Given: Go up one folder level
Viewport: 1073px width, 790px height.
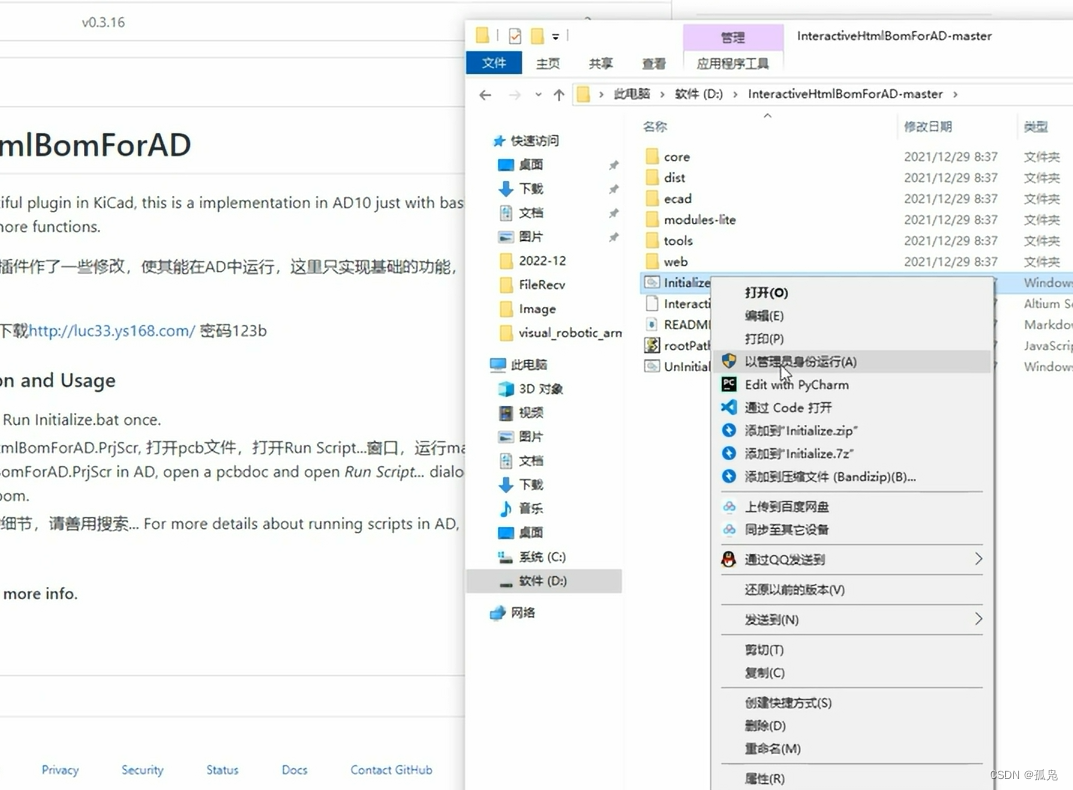Looking at the screenshot, I should tap(559, 94).
